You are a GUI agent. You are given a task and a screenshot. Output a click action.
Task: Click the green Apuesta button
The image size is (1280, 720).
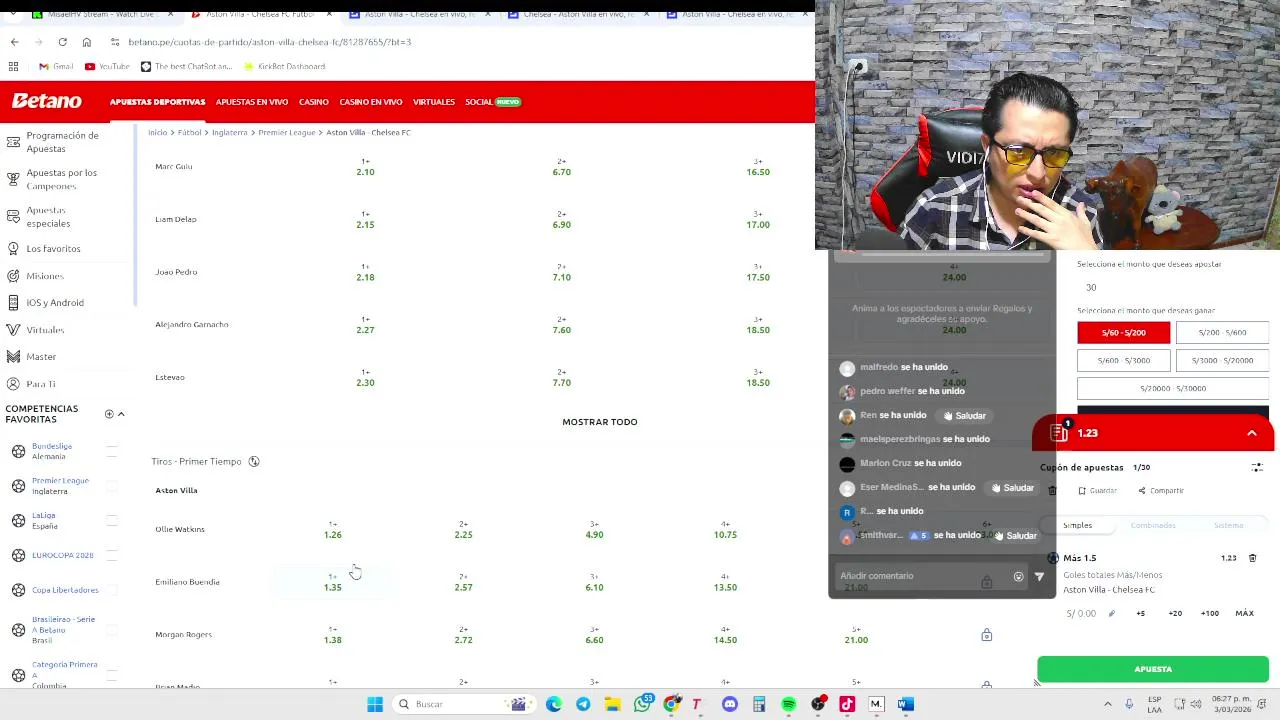click(1153, 669)
